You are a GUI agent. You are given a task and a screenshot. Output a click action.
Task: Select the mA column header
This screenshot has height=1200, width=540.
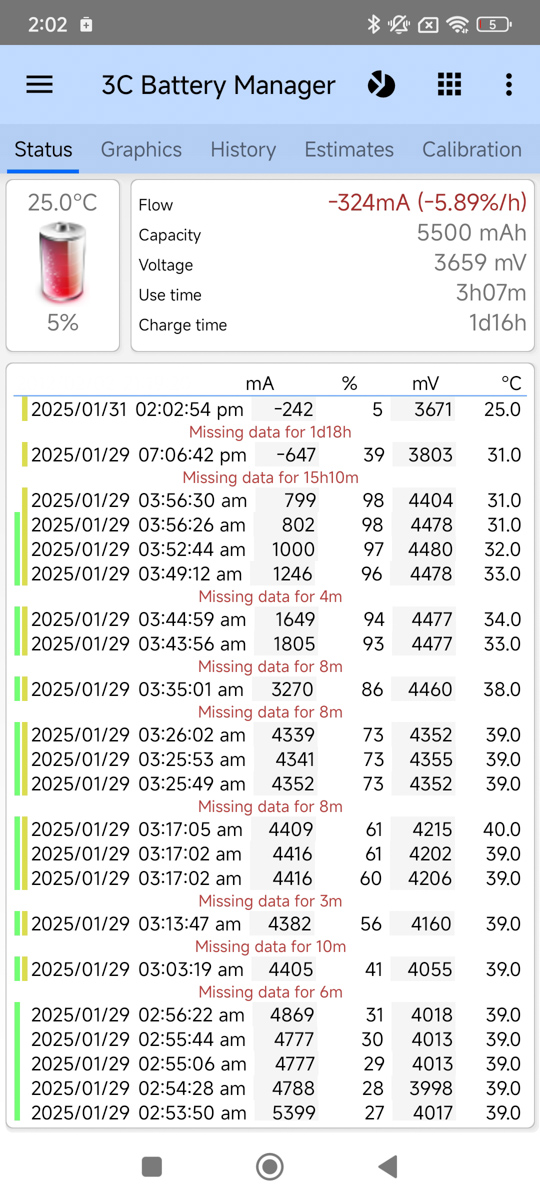pyautogui.click(x=260, y=384)
